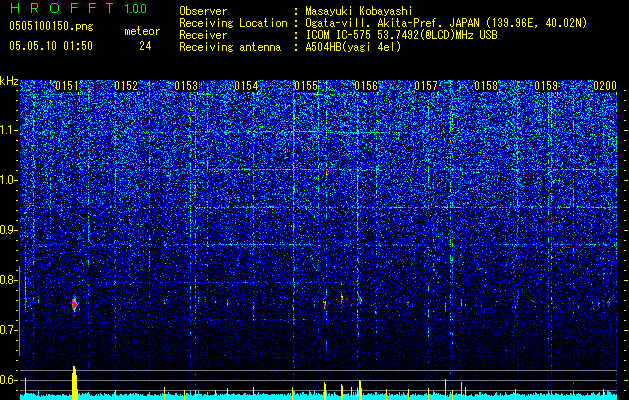Click the 'Observer' field label
Viewport: 629px width, 400px height.
tap(203, 11)
